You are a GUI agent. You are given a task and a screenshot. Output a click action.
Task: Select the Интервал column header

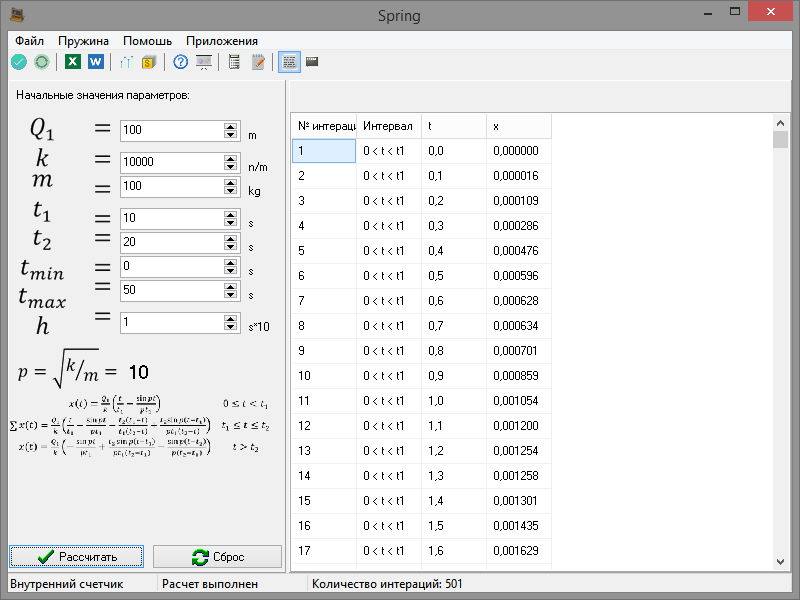tap(388, 126)
